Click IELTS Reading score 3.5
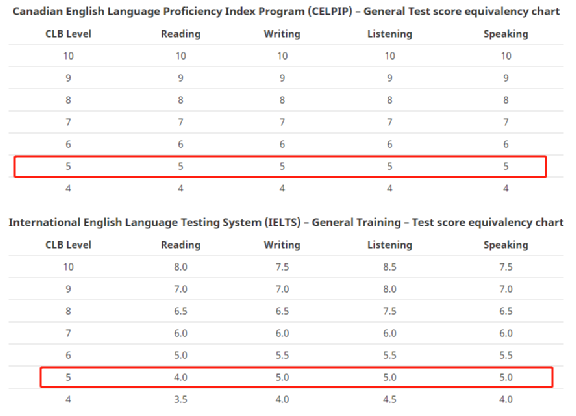 [181, 399]
